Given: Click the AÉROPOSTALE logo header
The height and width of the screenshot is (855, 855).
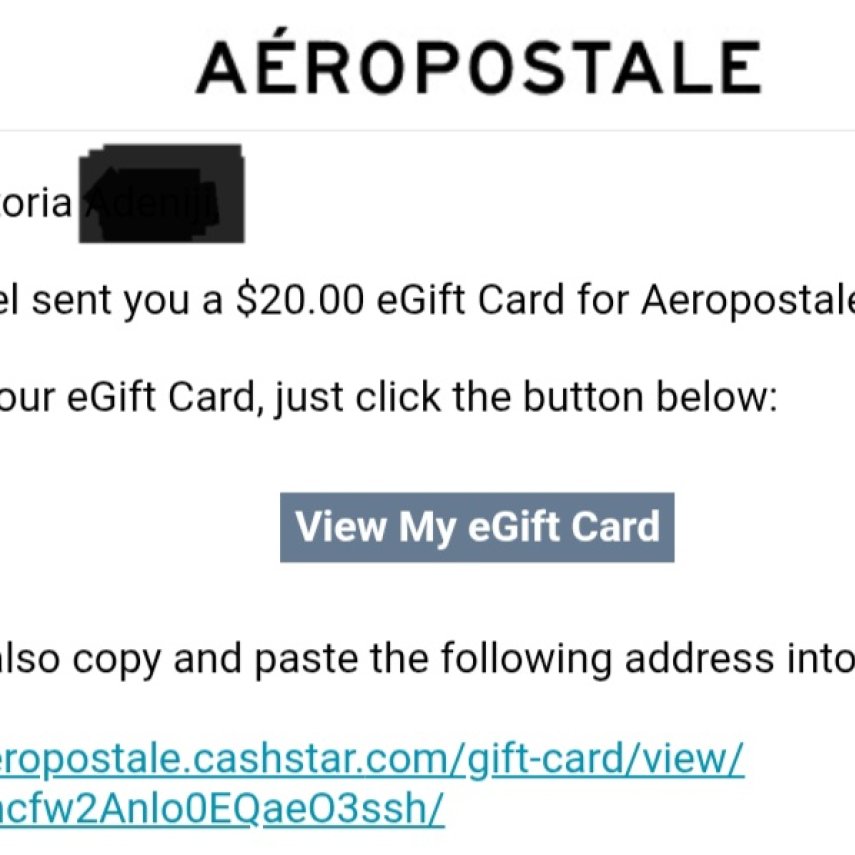Looking at the screenshot, I should [478, 66].
